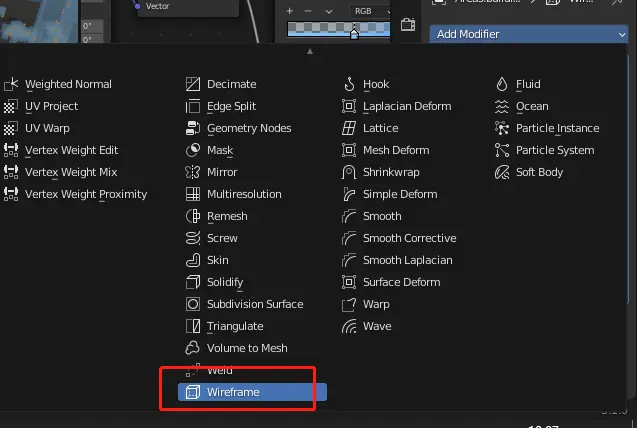This screenshot has height=428, width=637.
Task: Click the Subdivision Surface icon
Action: 193,304
